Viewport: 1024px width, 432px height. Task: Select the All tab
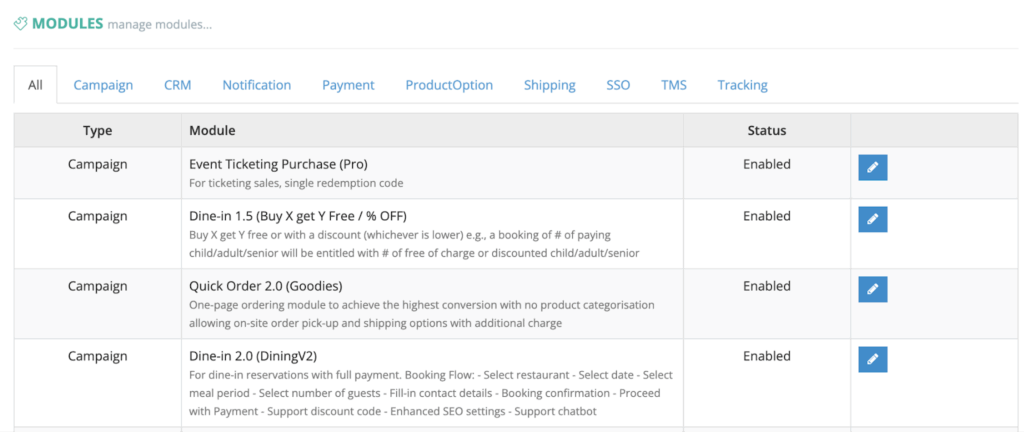click(35, 85)
